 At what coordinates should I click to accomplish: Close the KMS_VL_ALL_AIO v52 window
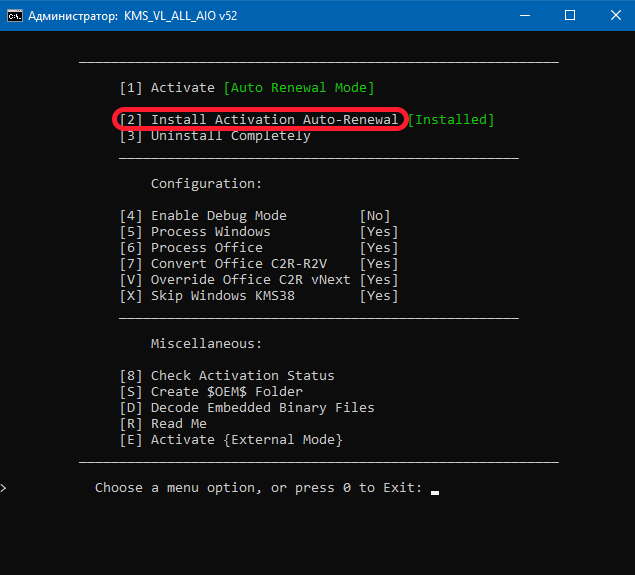click(x=616, y=15)
